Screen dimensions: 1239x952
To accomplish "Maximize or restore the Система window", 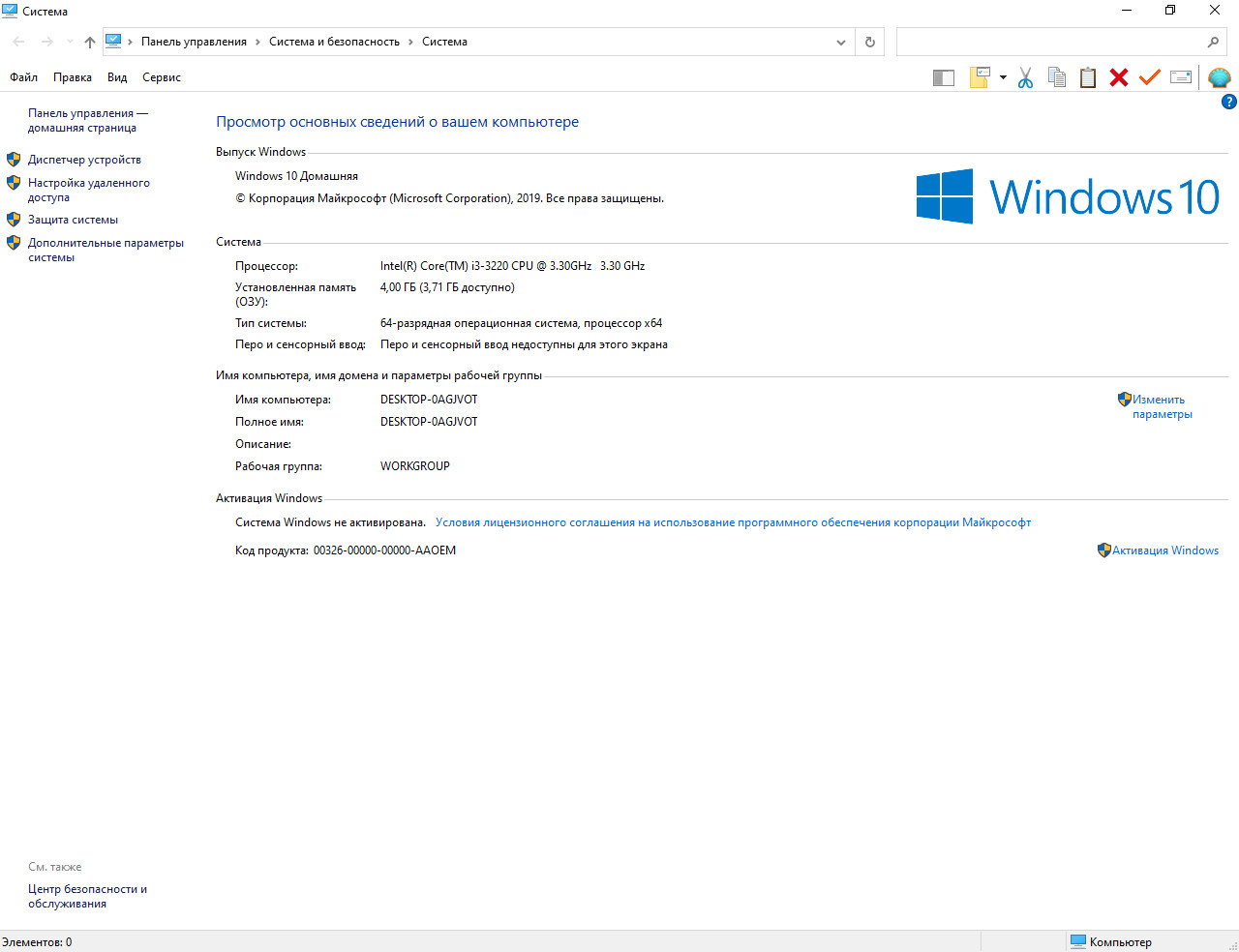I will coord(1170,11).
